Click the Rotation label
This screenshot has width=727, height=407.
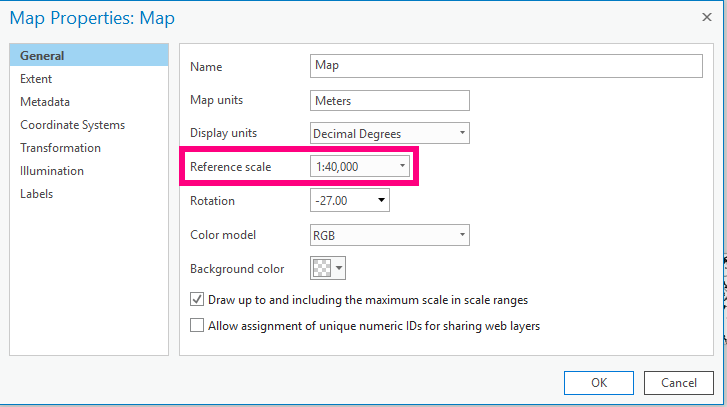click(212, 201)
